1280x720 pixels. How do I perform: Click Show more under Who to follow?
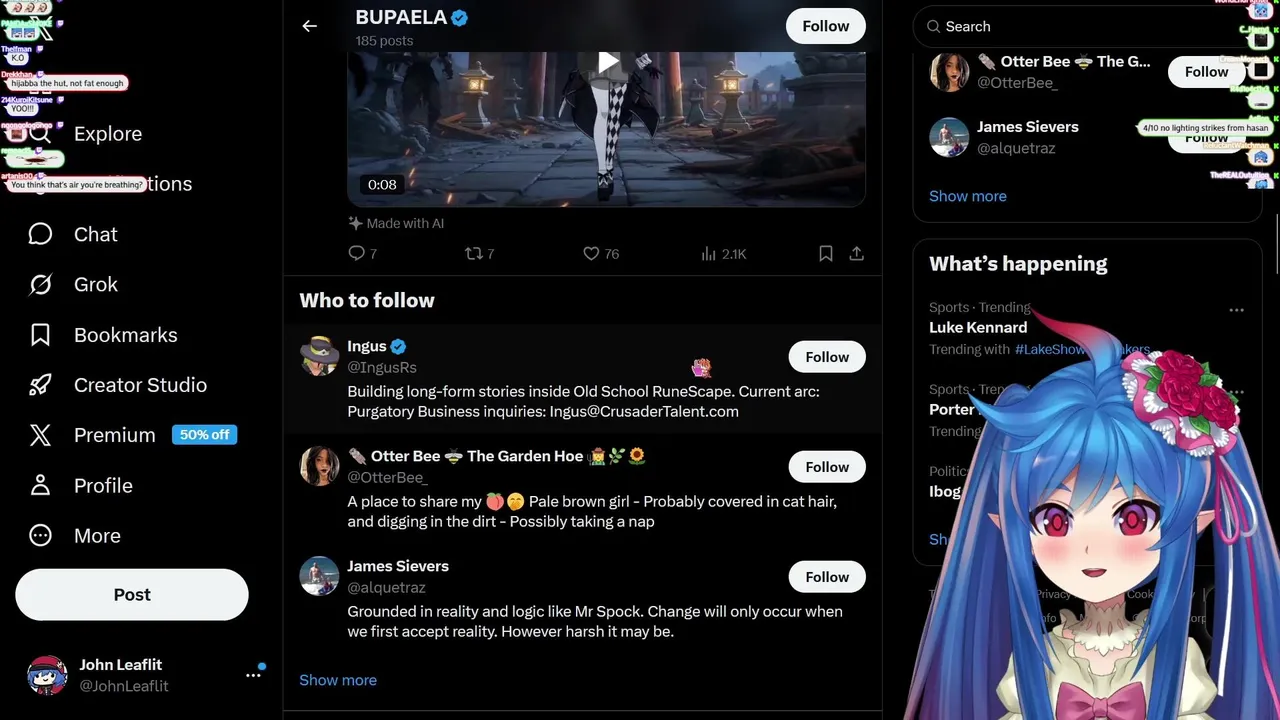coord(338,680)
